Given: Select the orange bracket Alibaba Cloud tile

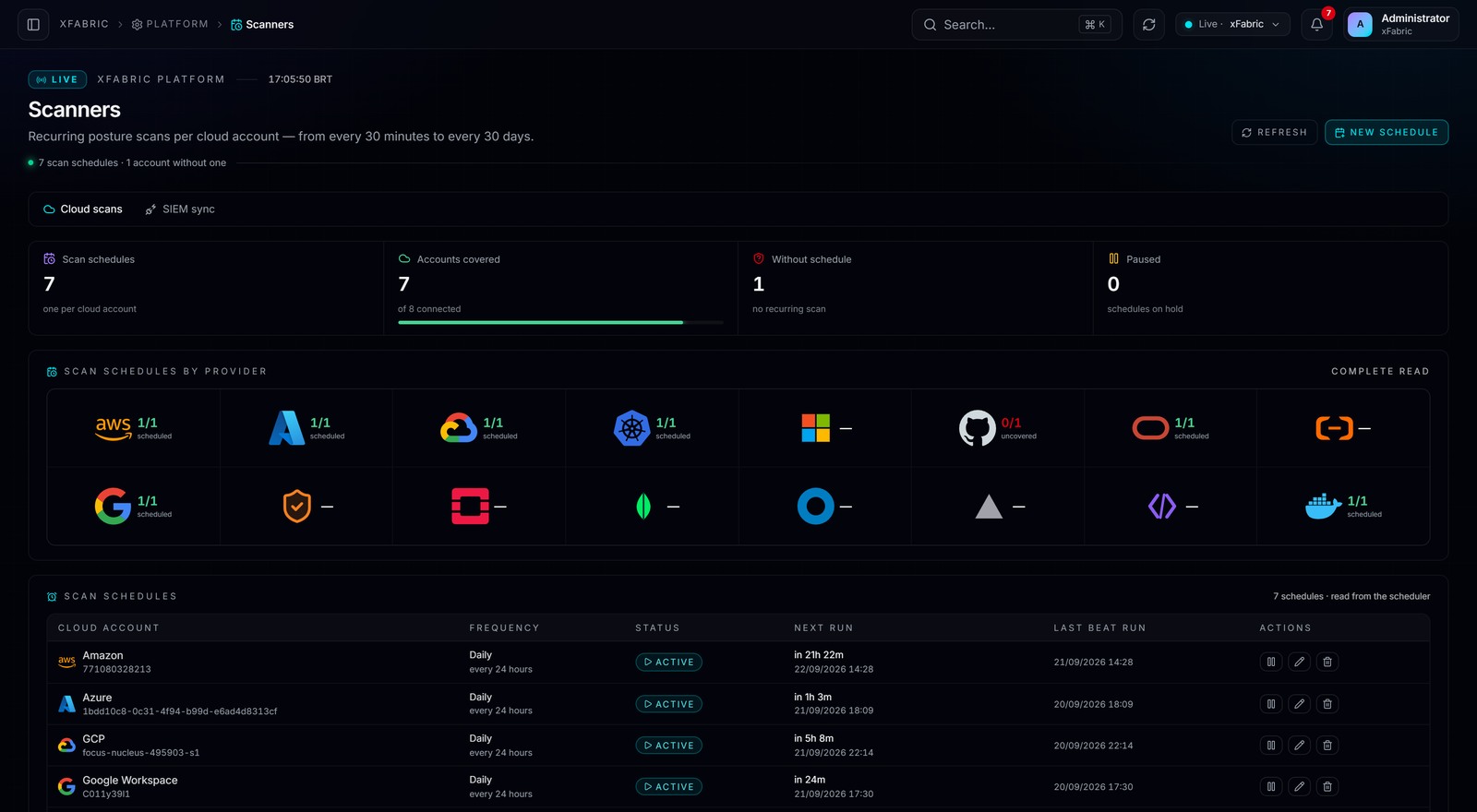Looking at the screenshot, I should point(1343,428).
